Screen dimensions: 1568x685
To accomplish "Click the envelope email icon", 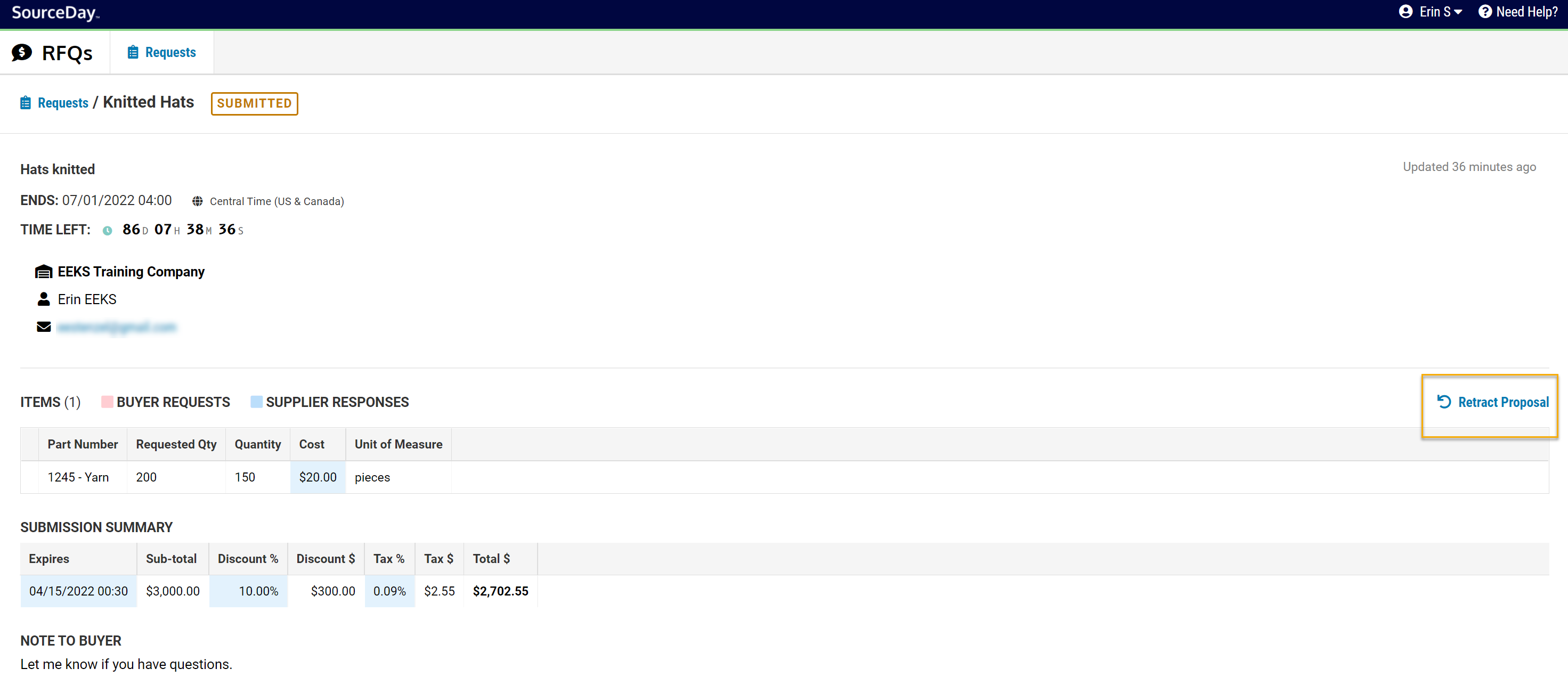I will 44,327.
